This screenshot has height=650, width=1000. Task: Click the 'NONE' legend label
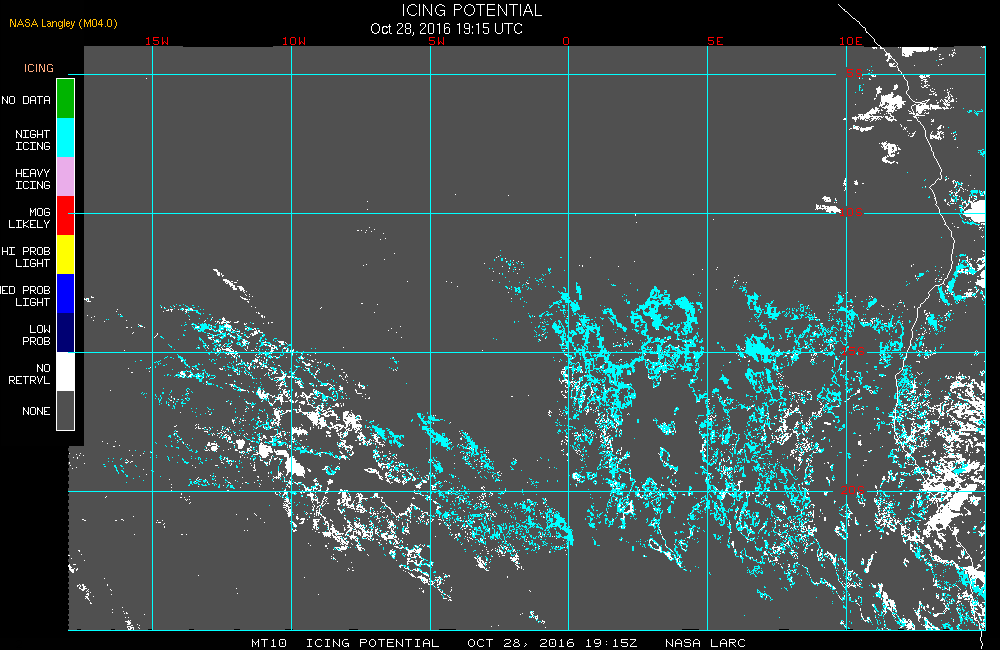click(x=36, y=411)
